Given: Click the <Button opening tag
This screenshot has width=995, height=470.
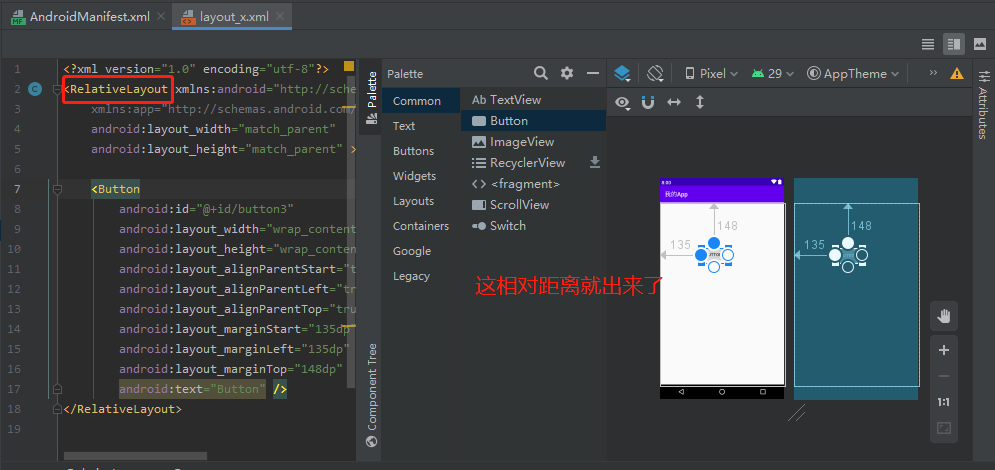Looking at the screenshot, I should click(x=115, y=189).
